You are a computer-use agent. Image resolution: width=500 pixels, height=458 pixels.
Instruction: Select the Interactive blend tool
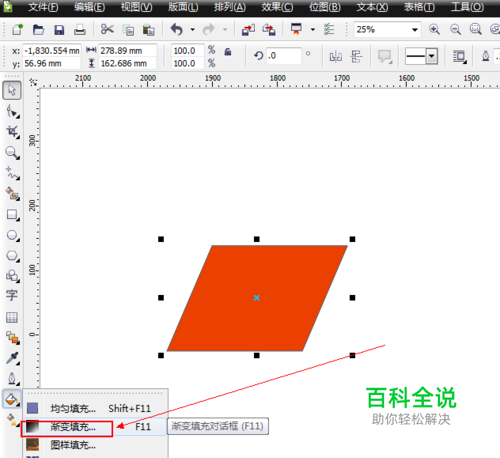12,338
